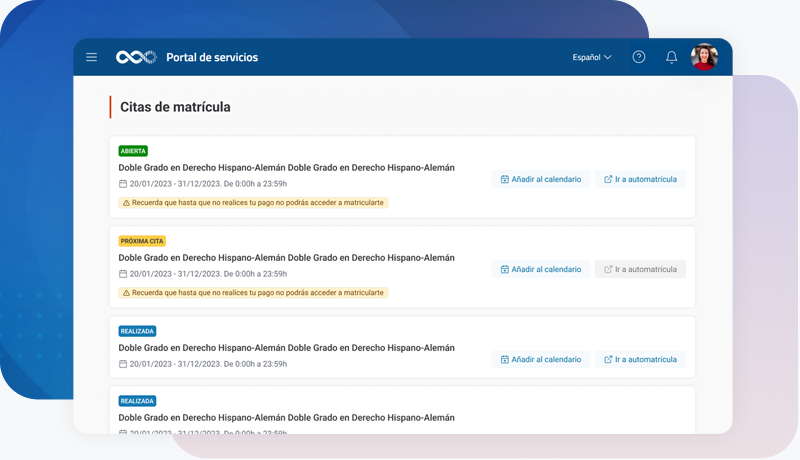800x460 pixels.
Task: Select the last partially visible REALIZADA card title
Action: (x=286, y=418)
